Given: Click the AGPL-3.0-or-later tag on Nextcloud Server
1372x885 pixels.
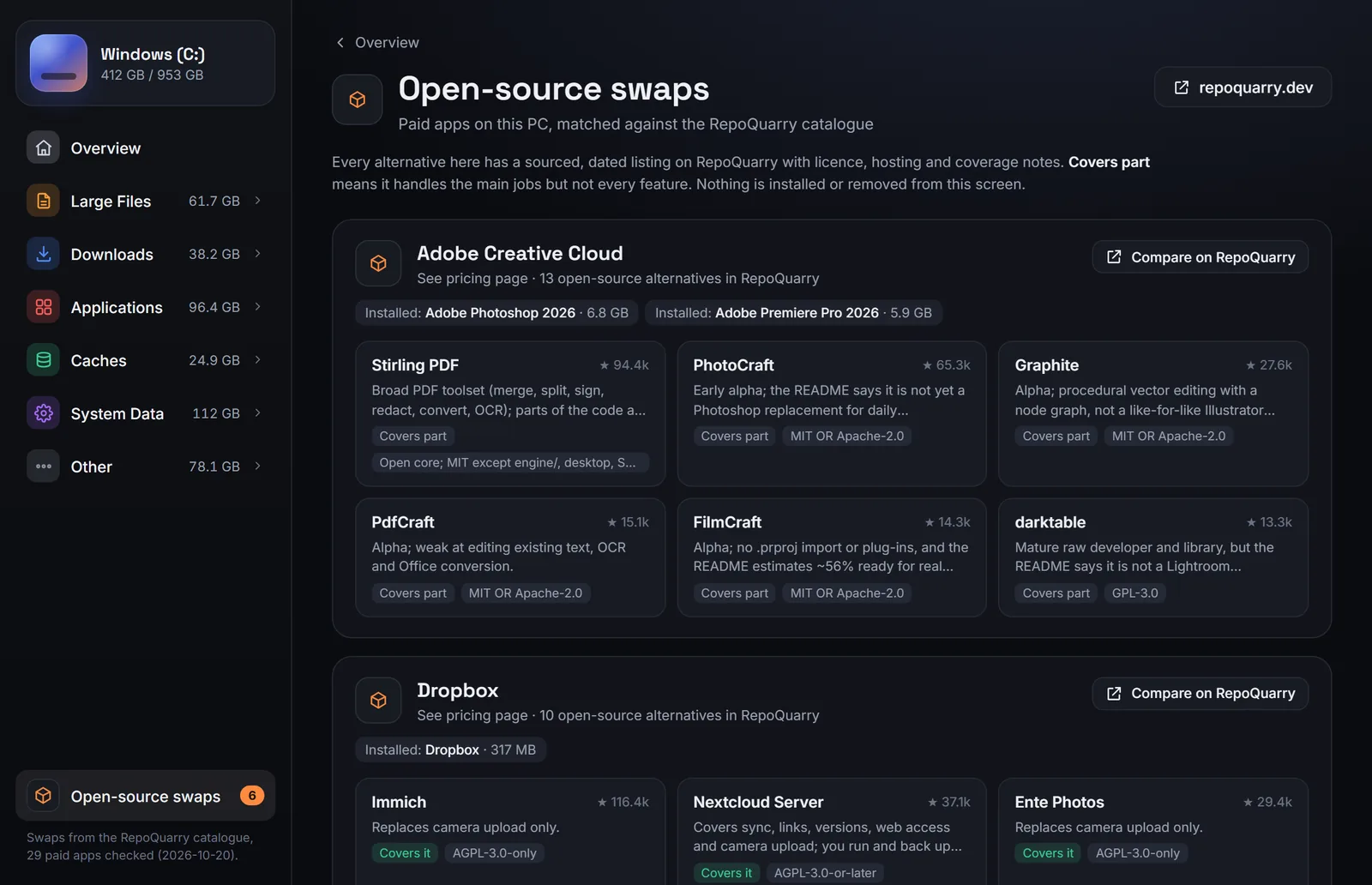Looking at the screenshot, I should pos(825,873).
